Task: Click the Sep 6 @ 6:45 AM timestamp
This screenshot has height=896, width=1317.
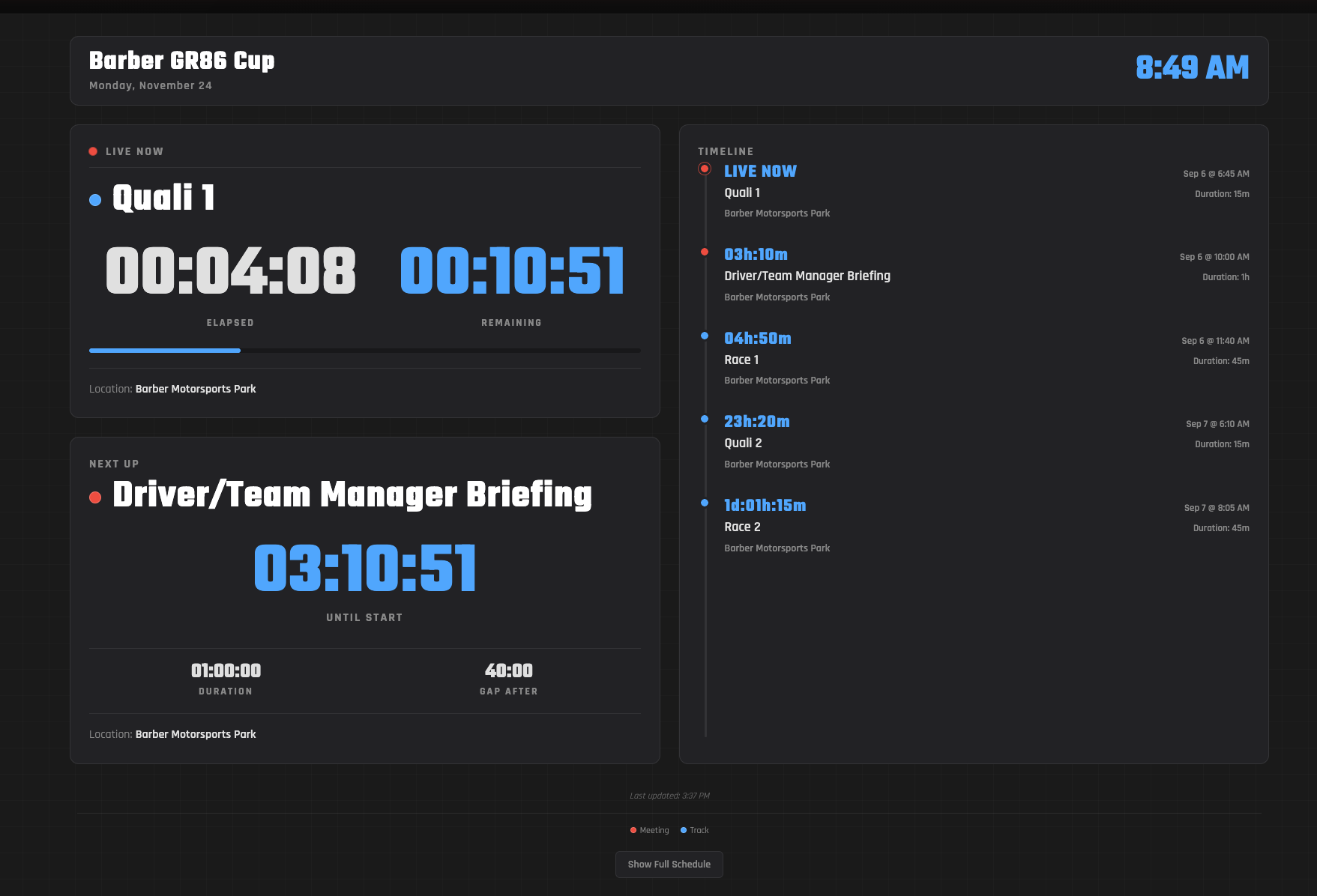Action: point(1216,174)
